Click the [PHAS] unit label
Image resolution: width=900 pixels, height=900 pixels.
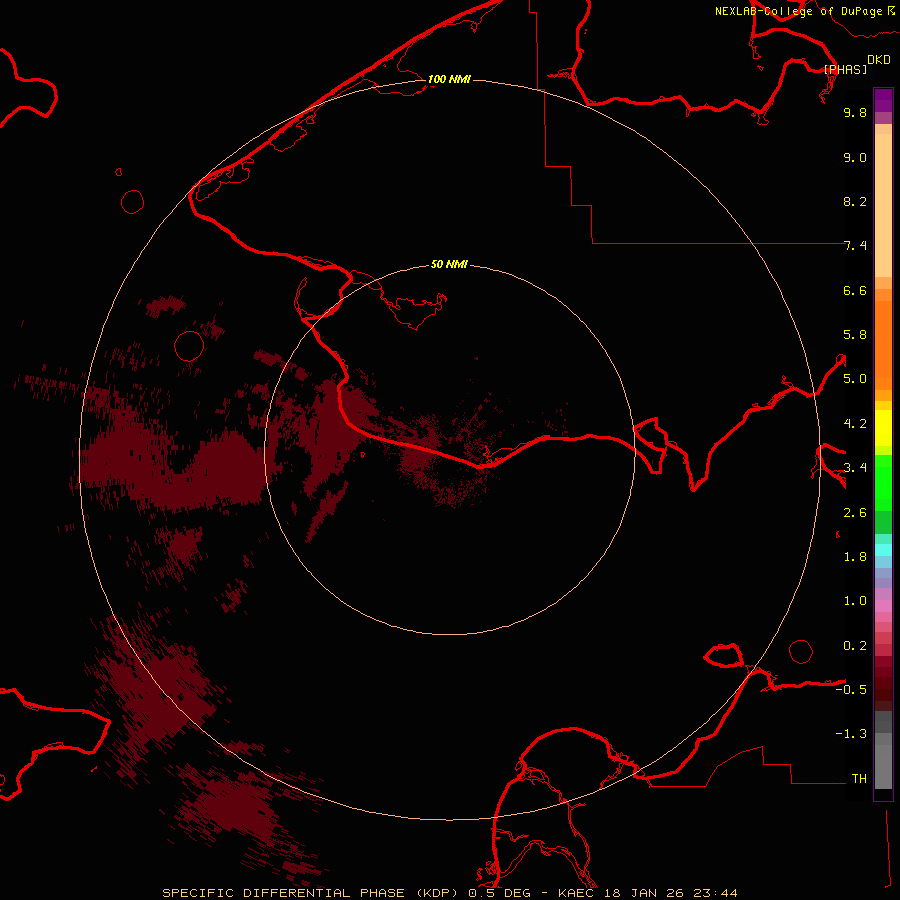click(845, 69)
